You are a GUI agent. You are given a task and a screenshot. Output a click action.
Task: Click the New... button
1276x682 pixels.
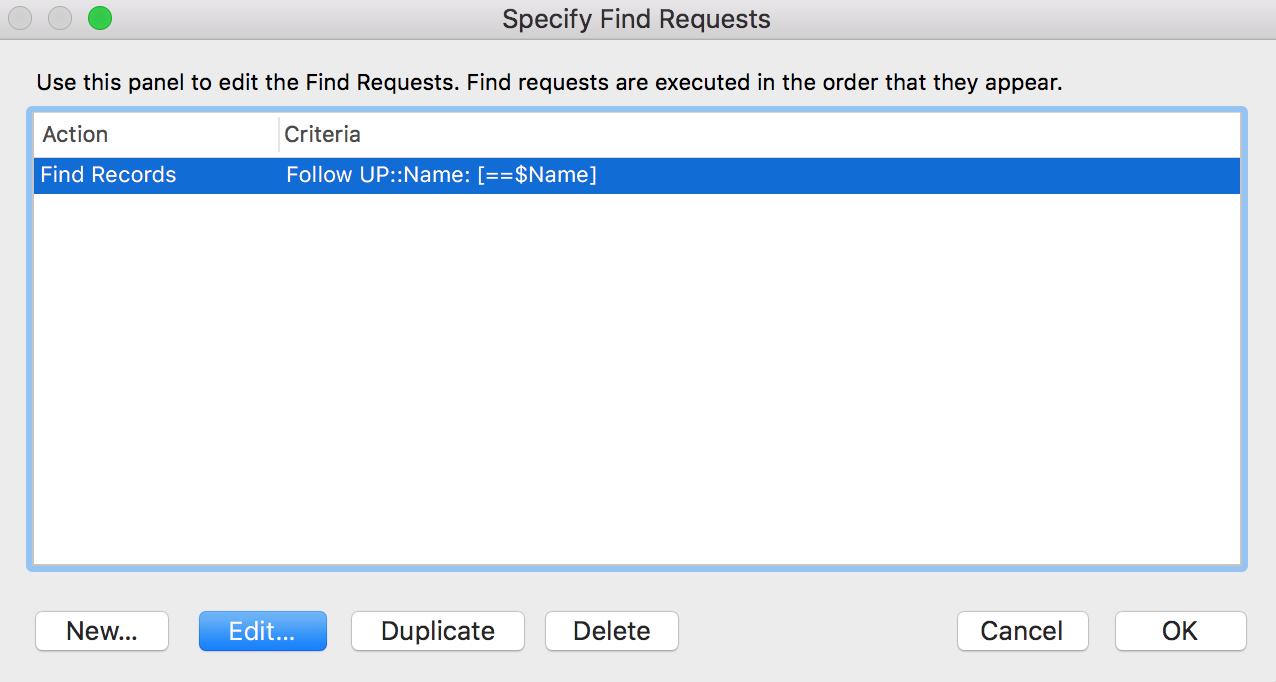[x=102, y=631]
